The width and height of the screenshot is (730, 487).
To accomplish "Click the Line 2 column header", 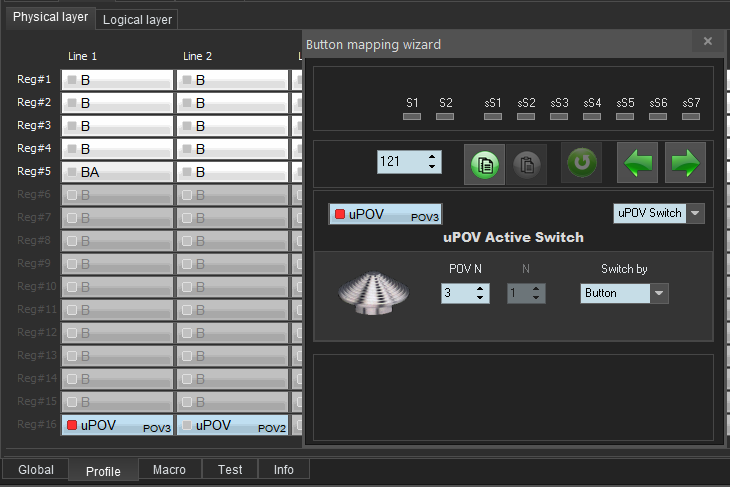I will tap(197, 56).
